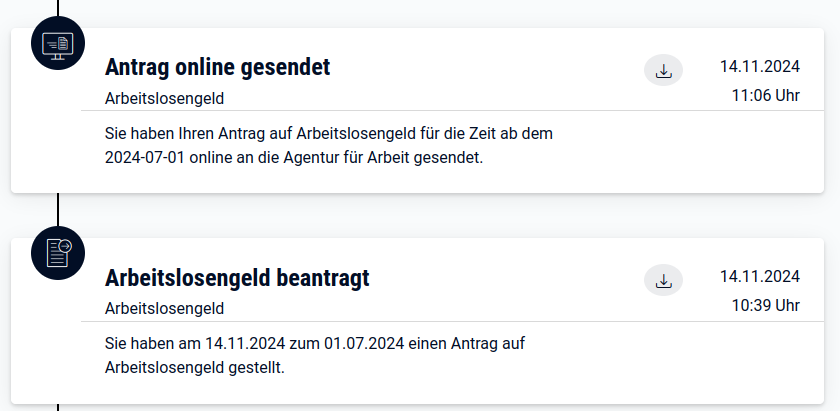
Task: Click the document-with-arrow timeline icon
Action: click(58, 253)
